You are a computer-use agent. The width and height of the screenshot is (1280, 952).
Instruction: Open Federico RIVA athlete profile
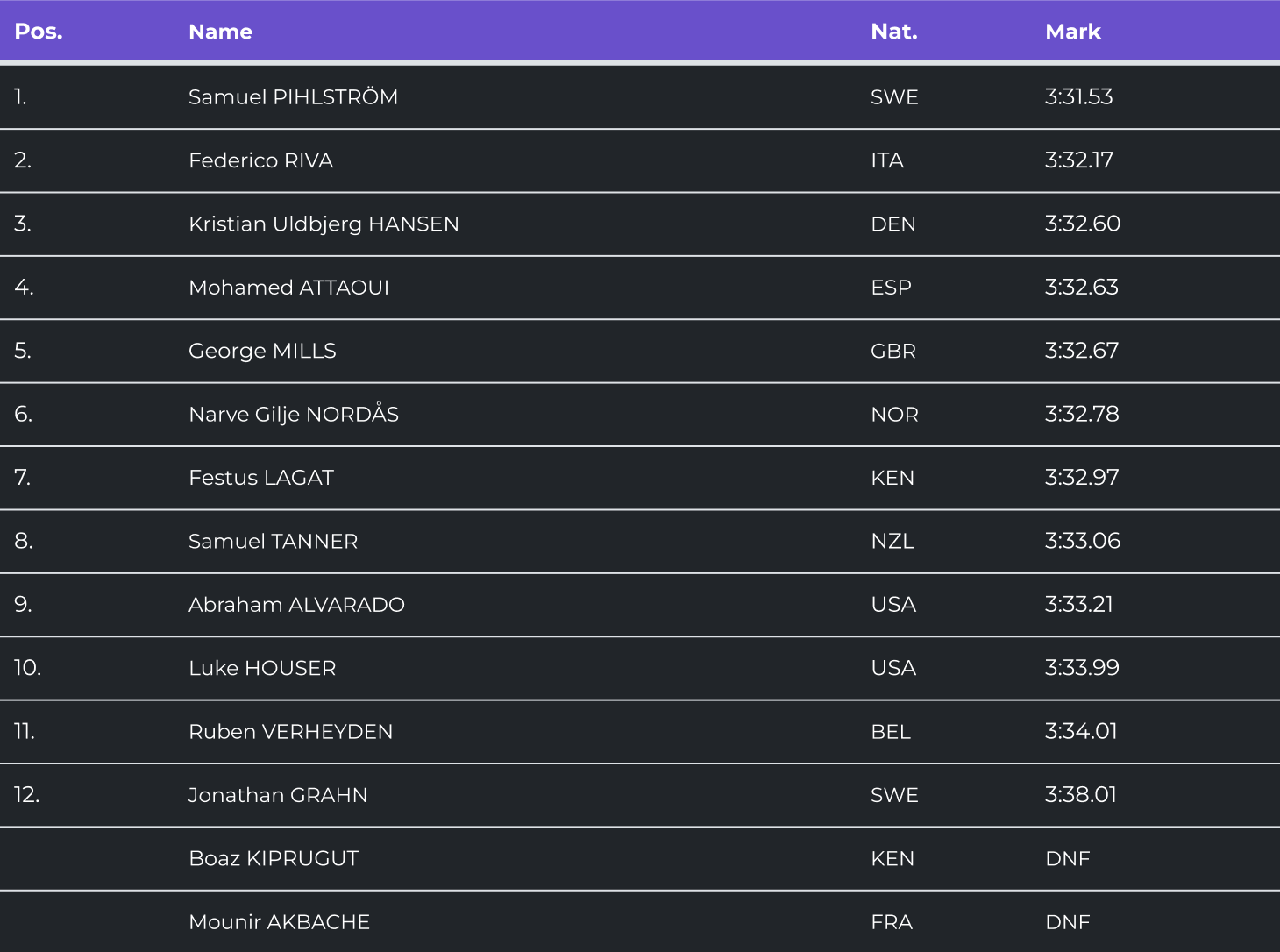(x=260, y=160)
